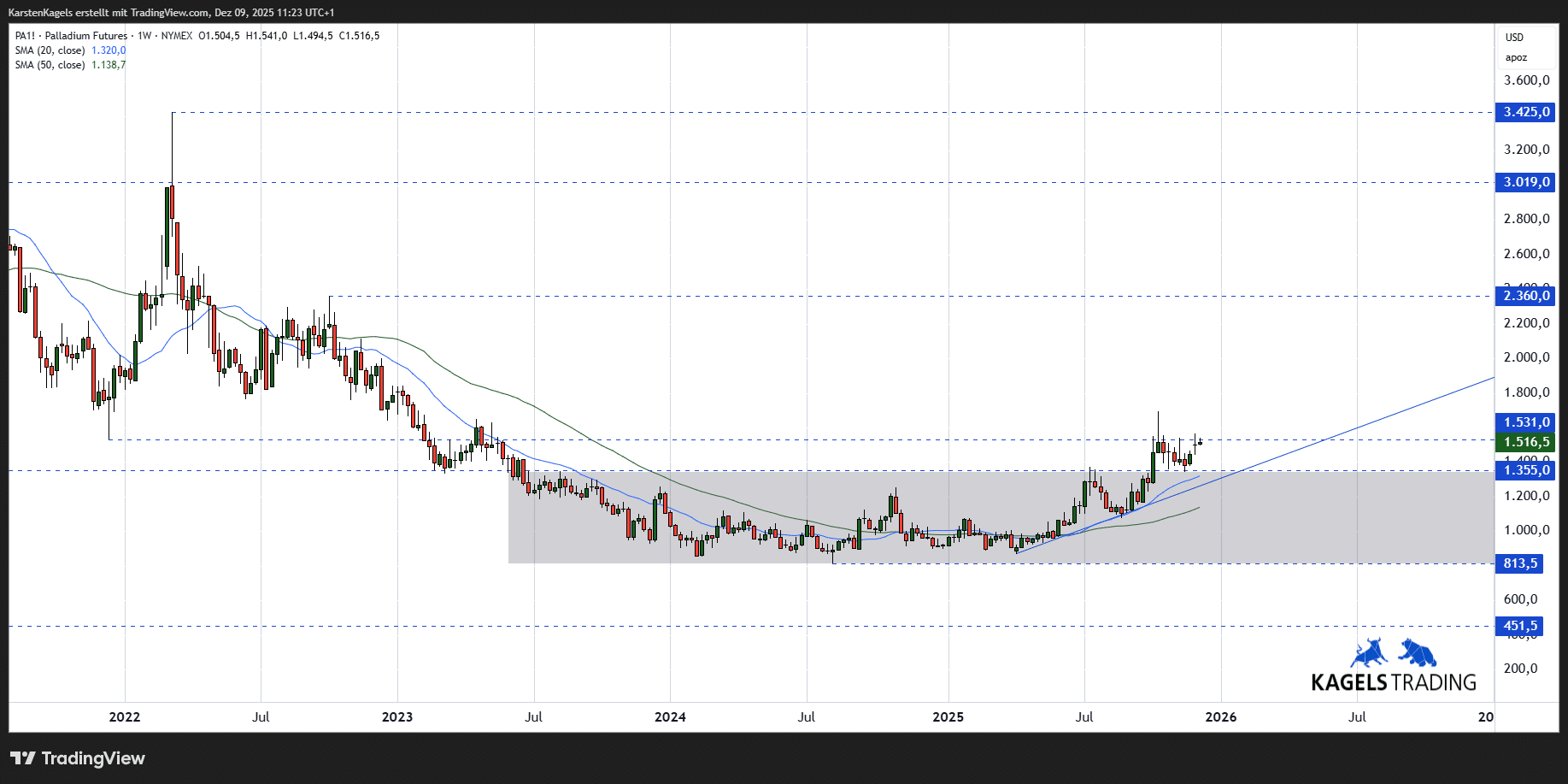Select the NYMEX exchange label
1568x784 pixels.
point(177,36)
